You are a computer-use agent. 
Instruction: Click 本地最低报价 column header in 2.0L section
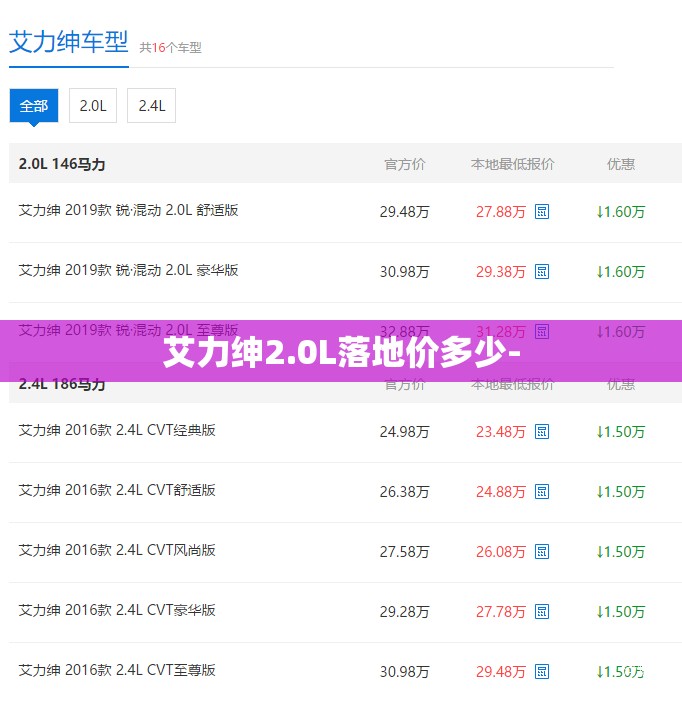pos(512,164)
